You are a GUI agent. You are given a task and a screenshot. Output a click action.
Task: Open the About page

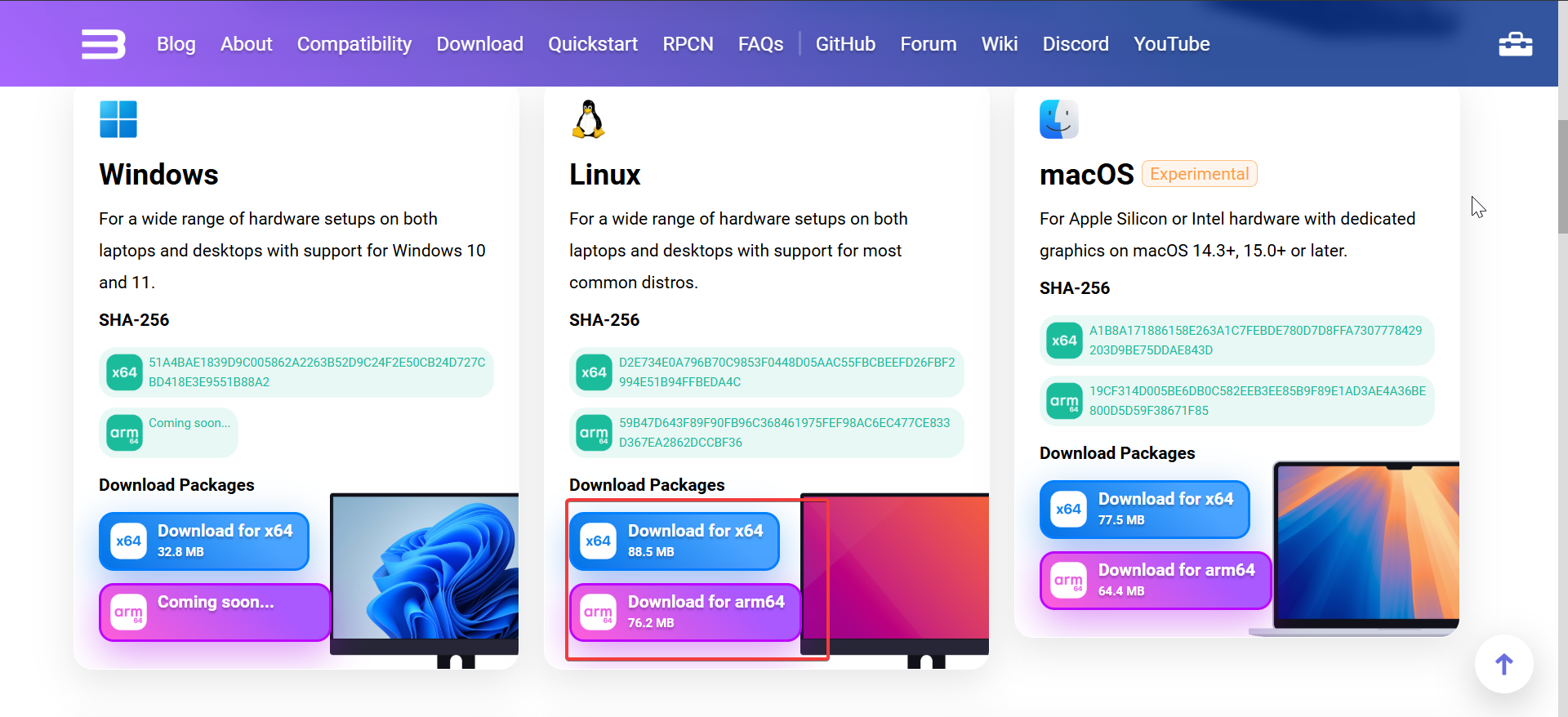click(x=247, y=44)
